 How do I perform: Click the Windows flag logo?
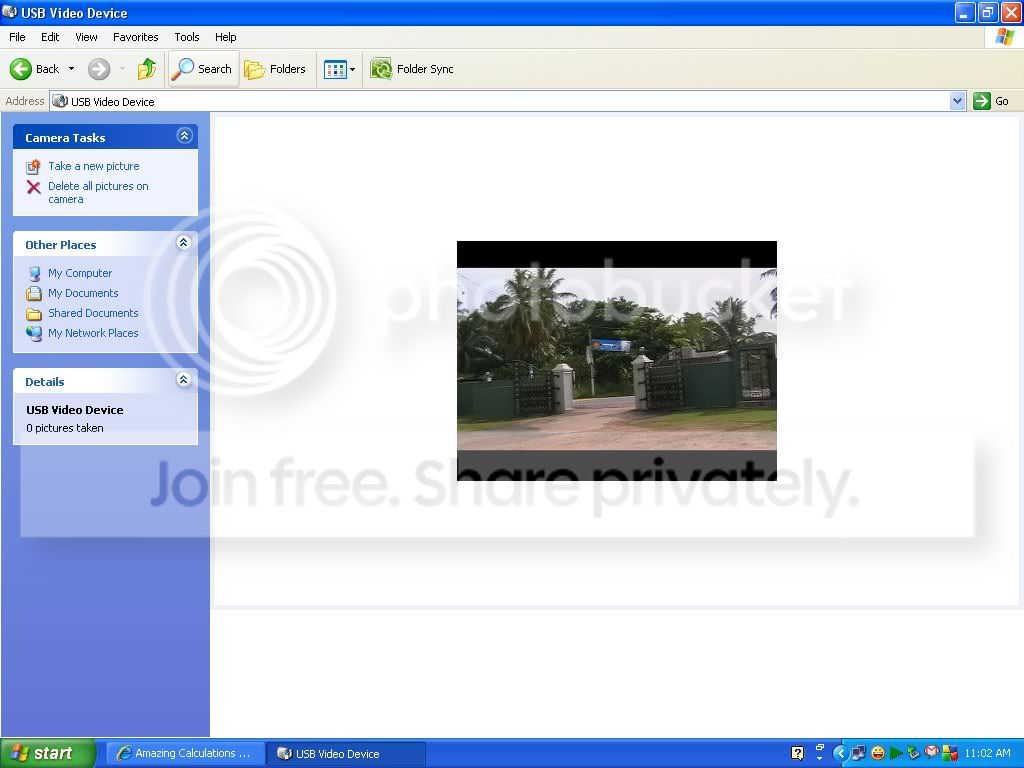[x=1004, y=37]
